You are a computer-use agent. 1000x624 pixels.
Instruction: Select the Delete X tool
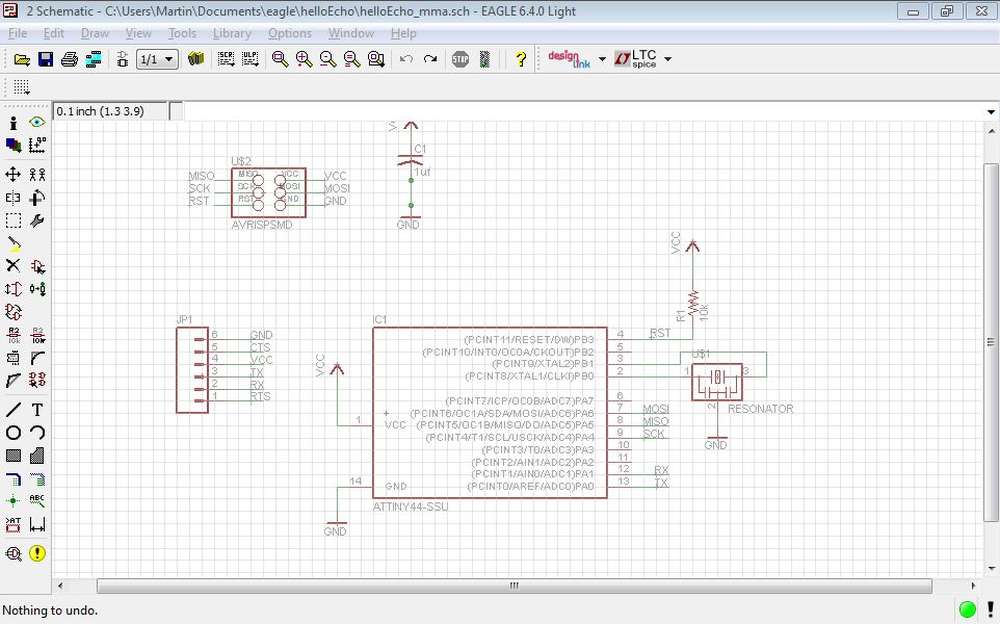tap(13, 266)
